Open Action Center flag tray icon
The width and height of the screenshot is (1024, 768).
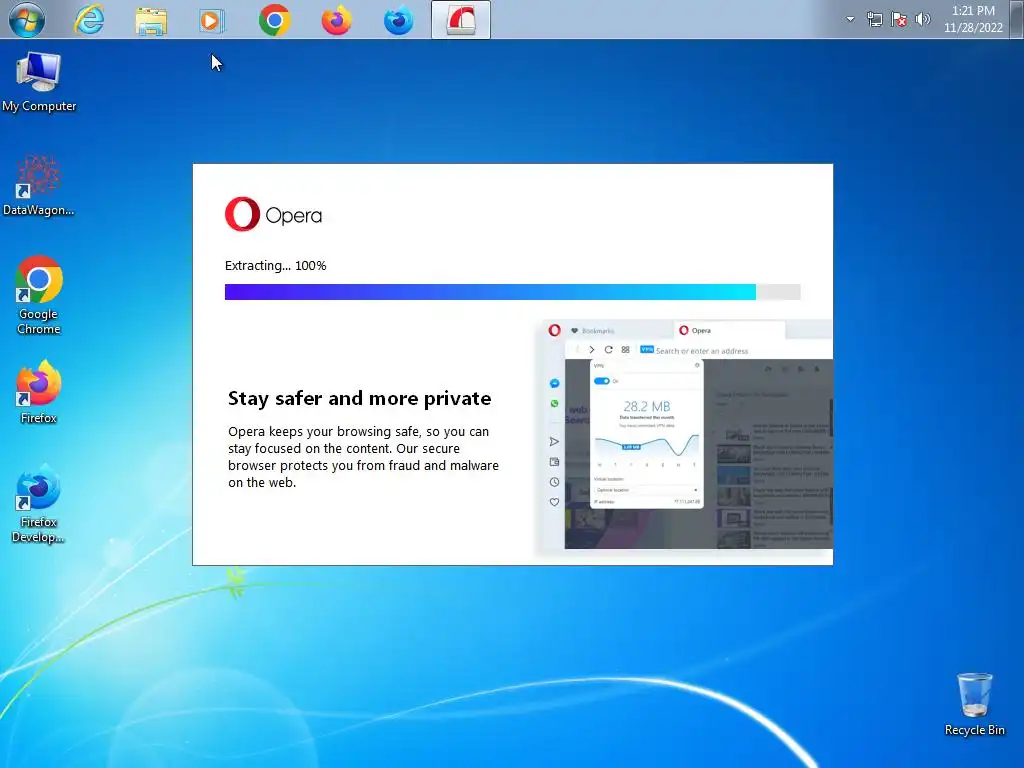pos(899,19)
